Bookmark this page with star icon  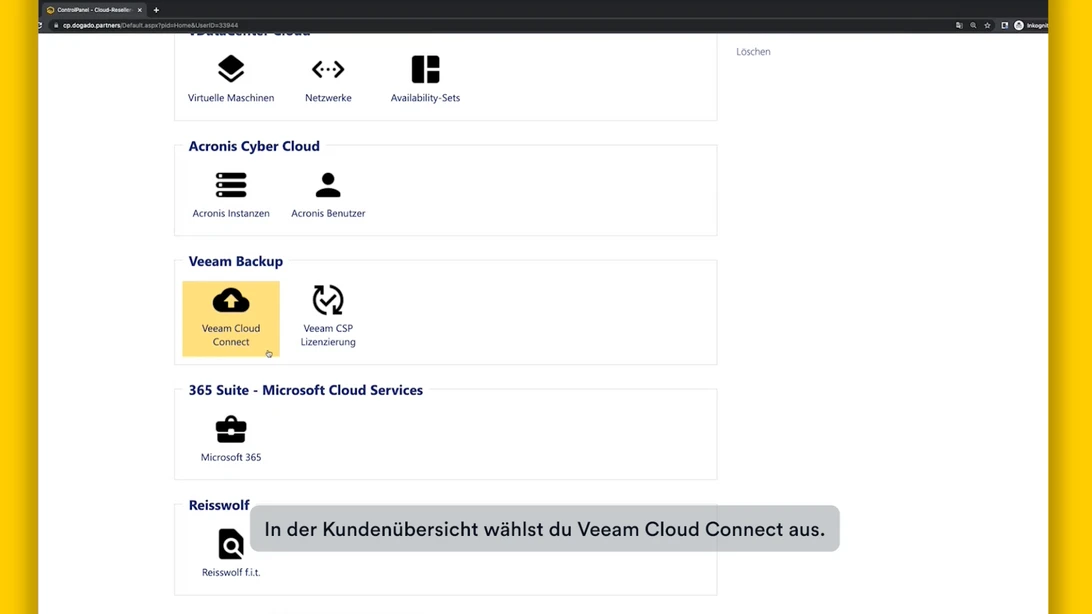[987, 25]
